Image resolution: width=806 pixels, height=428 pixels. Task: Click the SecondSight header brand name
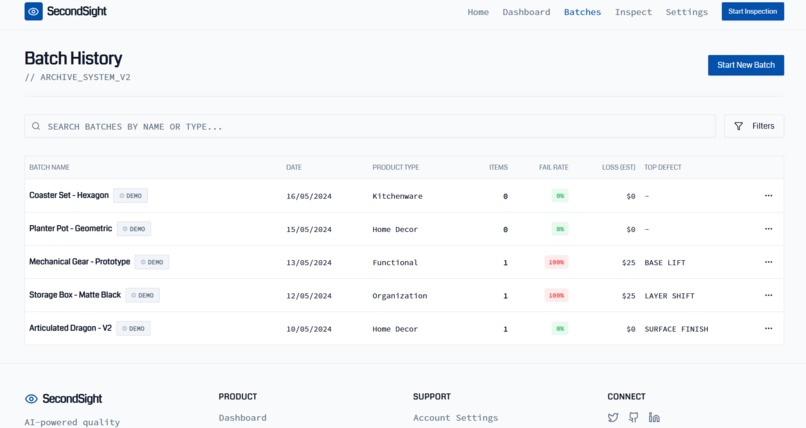(x=77, y=11)
